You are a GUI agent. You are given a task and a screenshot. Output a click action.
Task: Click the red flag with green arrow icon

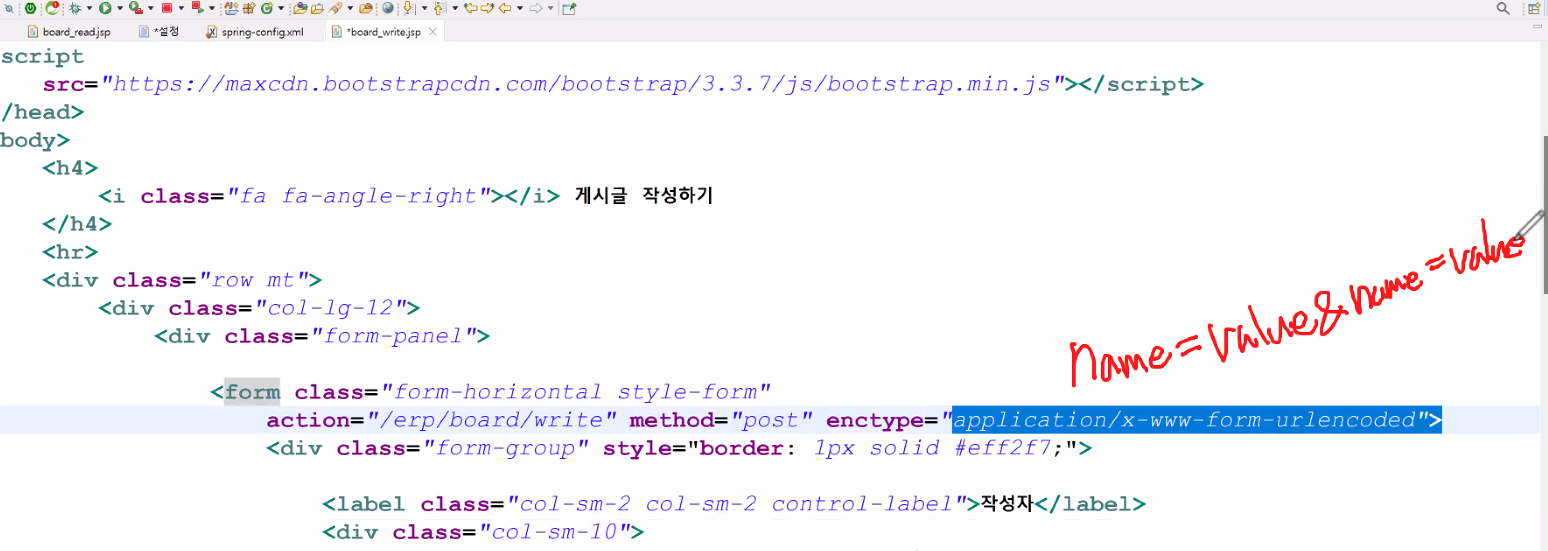click(x=197, y=8)
